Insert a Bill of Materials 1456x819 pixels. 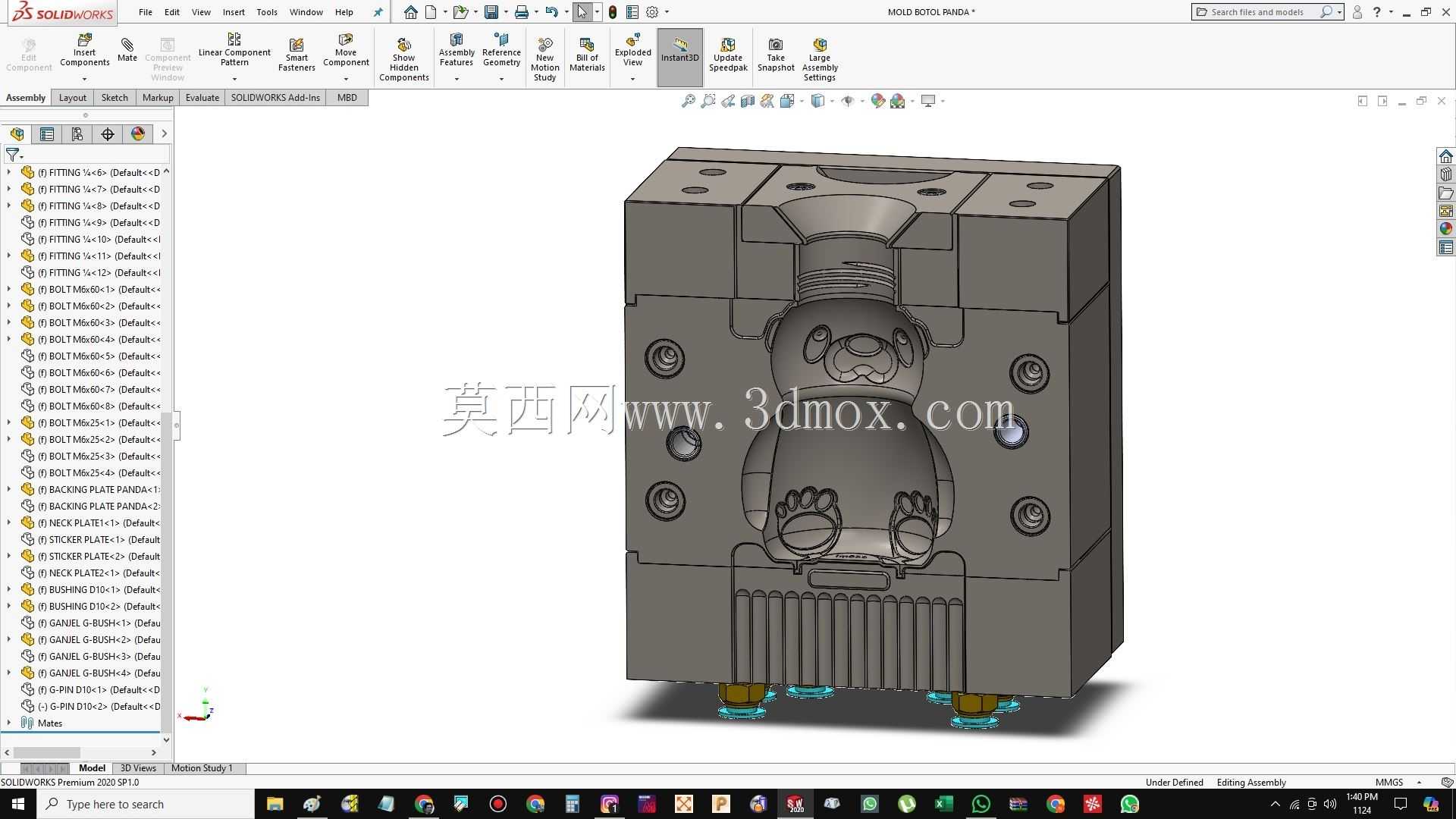pos(587,55)
